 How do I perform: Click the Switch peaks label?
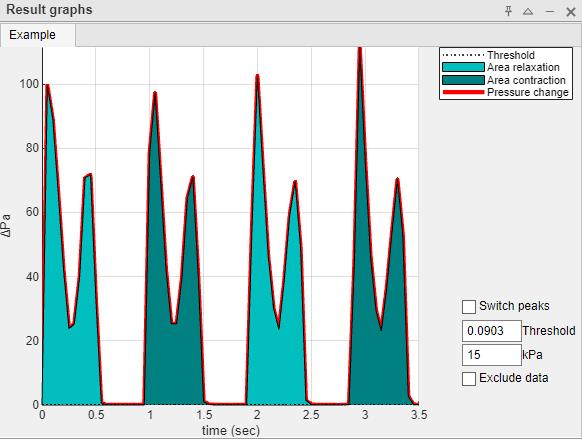[514, 306]
